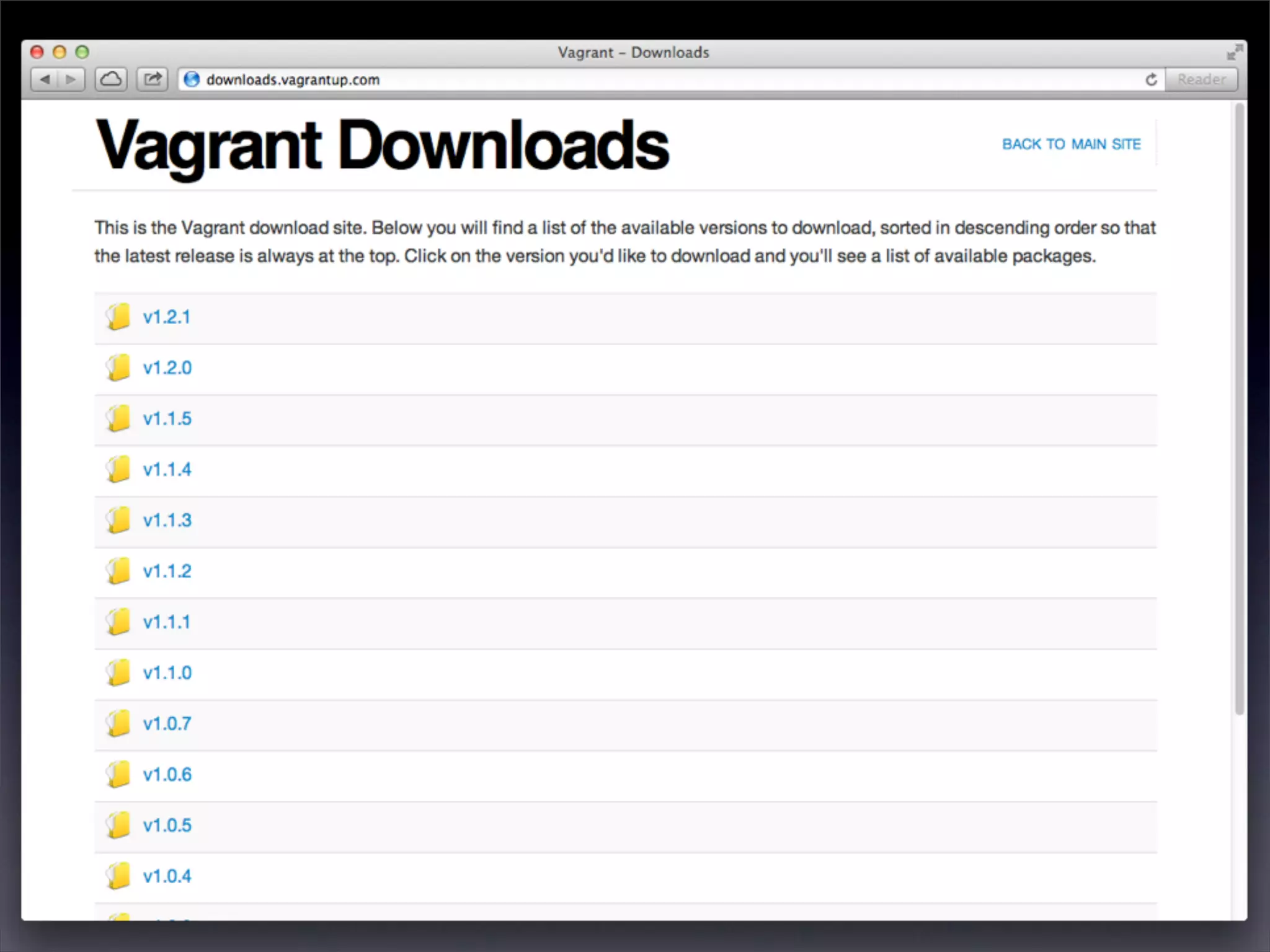The image size is (1270, 952).
Task: Click the folder icon beside v1.2.1
Action: [118, 317]
